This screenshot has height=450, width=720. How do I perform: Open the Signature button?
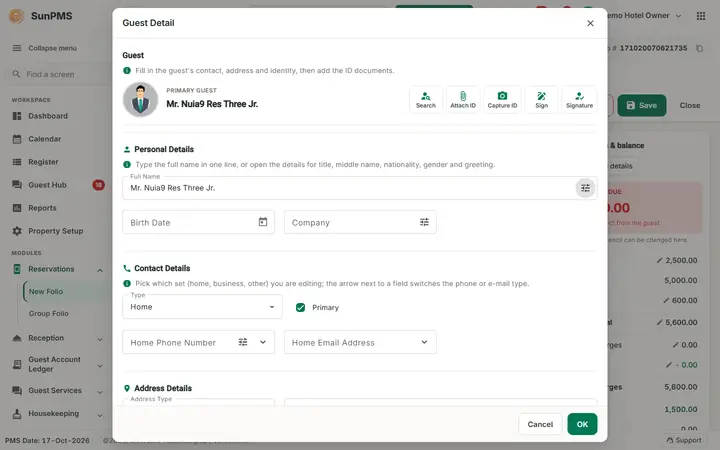[x=579, y=99]
